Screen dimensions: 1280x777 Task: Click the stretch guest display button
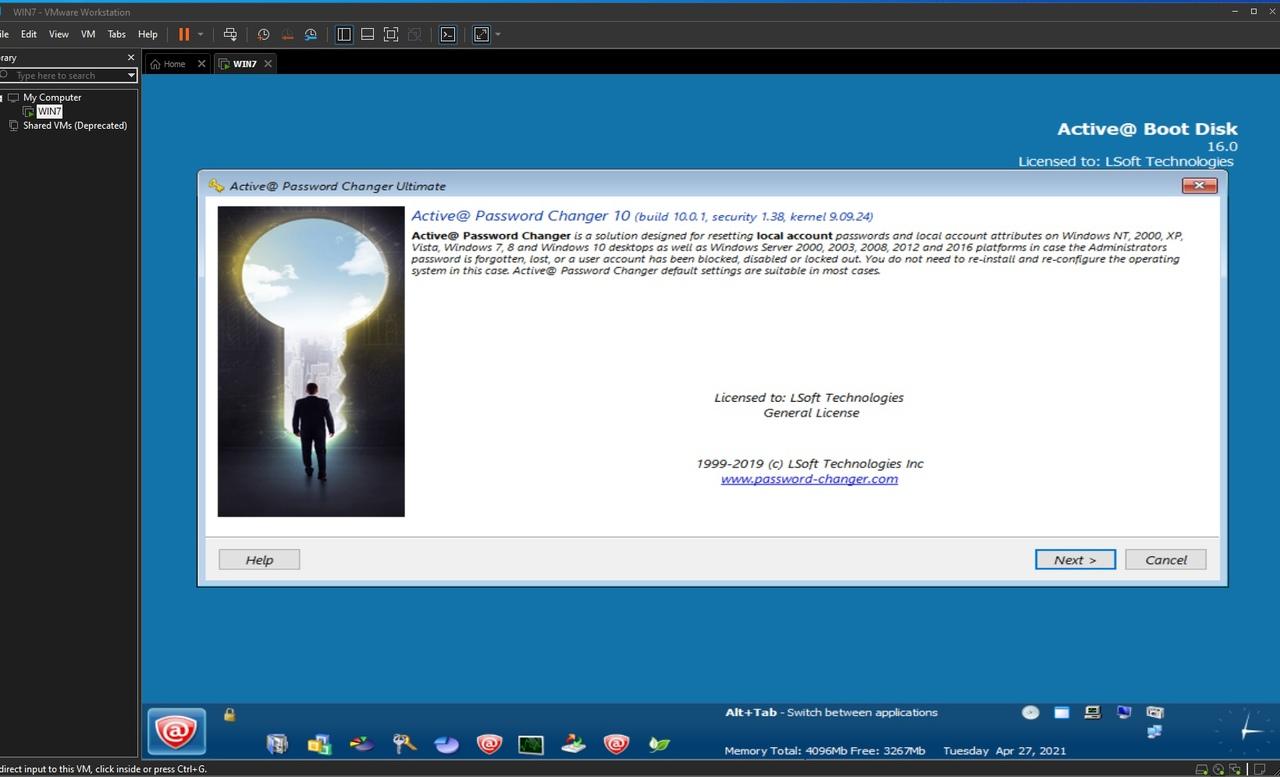481,34
